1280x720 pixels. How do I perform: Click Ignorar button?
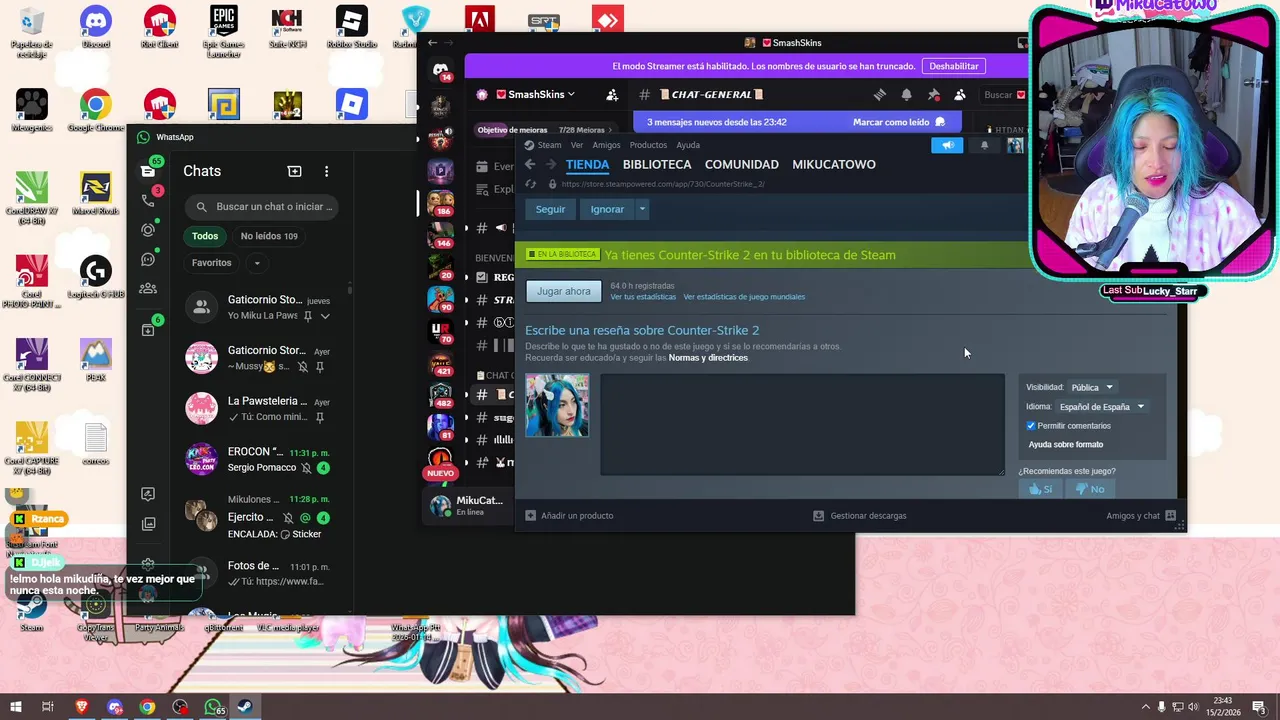click(607, 209)
